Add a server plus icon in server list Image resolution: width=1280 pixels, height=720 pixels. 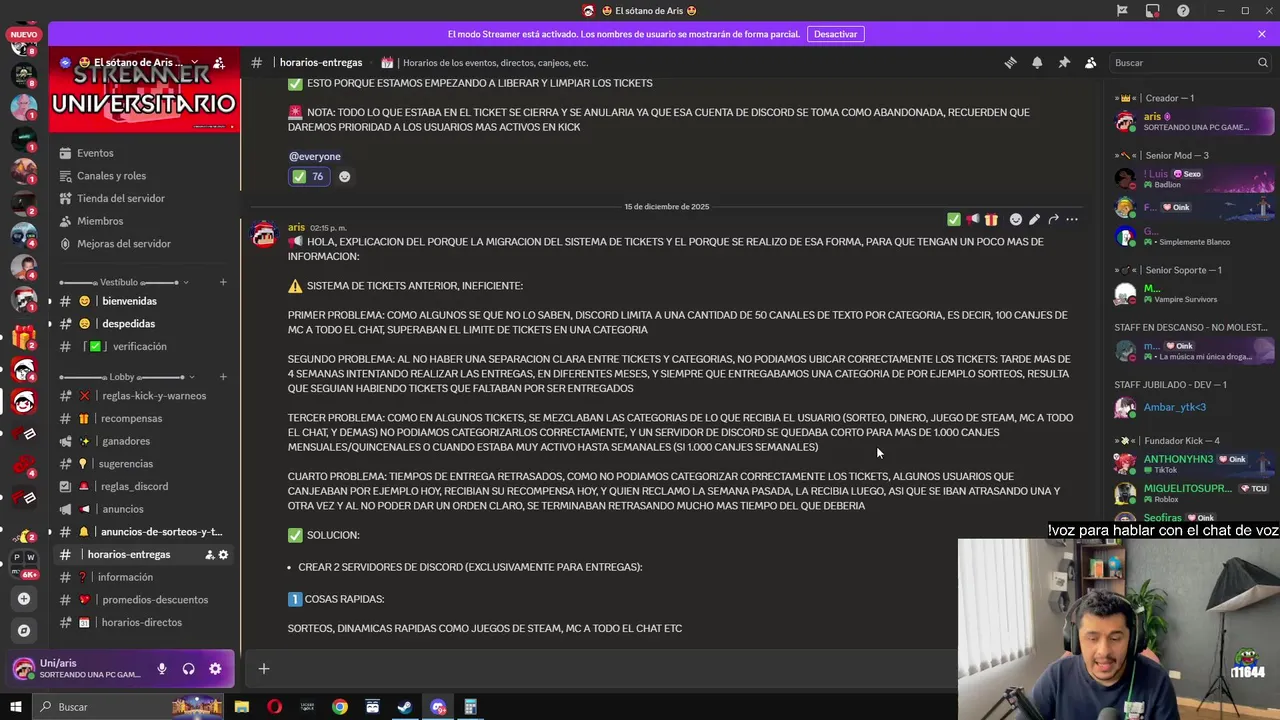[24, 599]
